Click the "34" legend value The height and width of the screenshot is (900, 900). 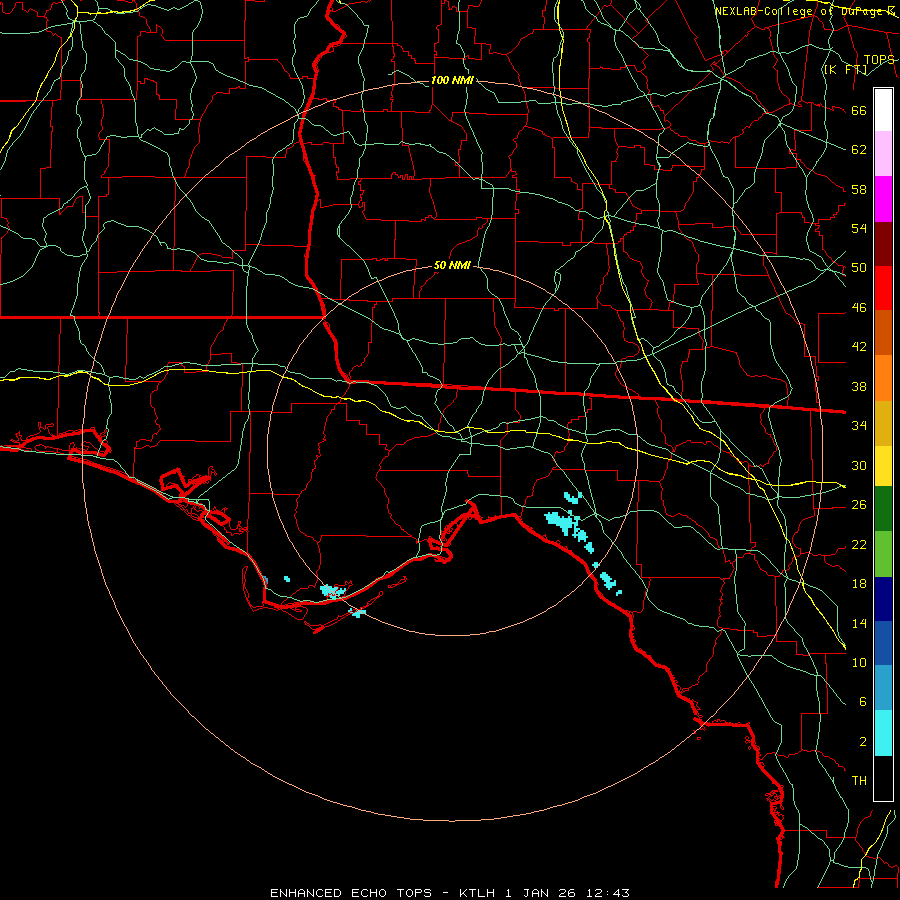click(x=859, y=425)
